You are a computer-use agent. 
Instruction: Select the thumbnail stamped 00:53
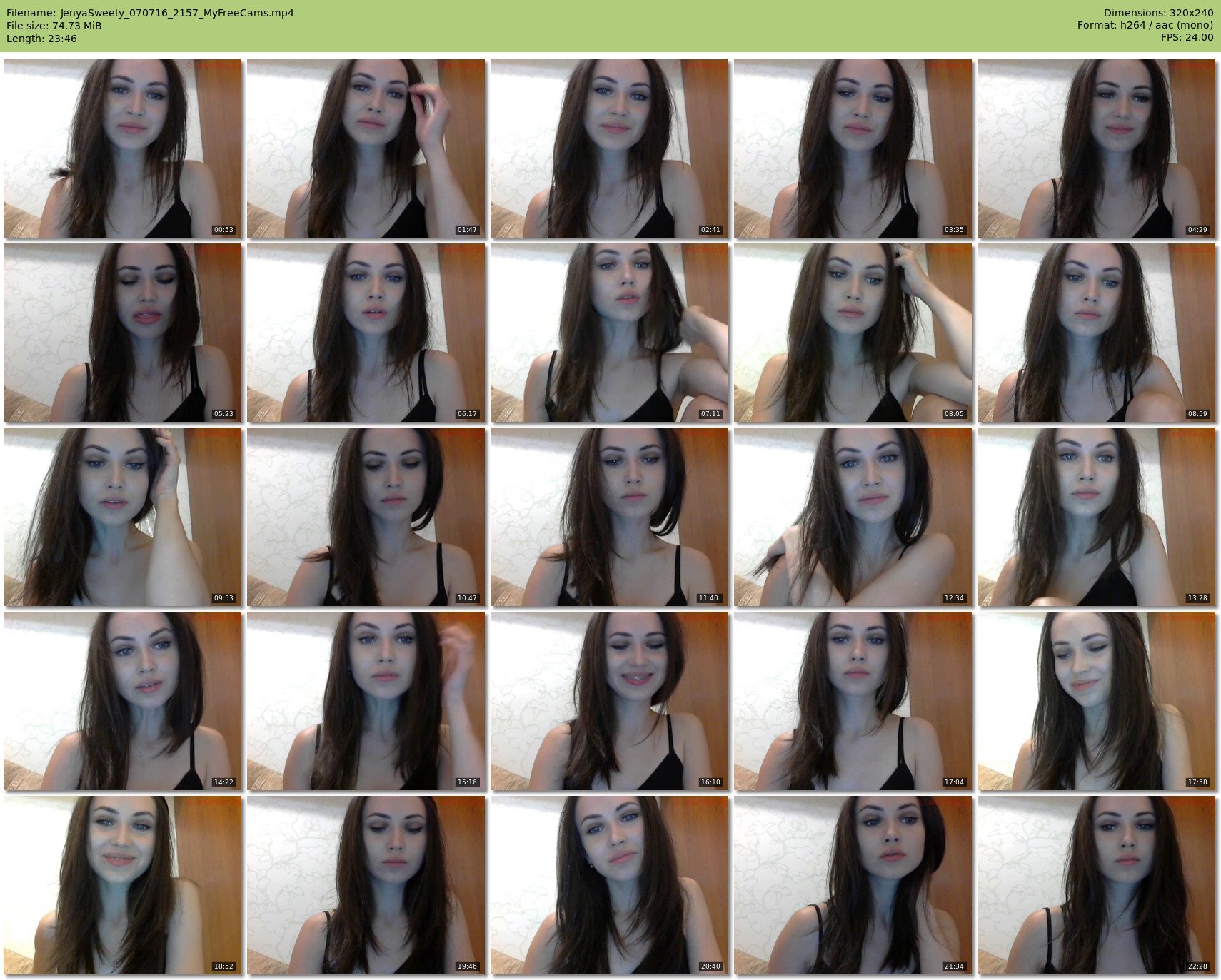(x=123, y=148)
